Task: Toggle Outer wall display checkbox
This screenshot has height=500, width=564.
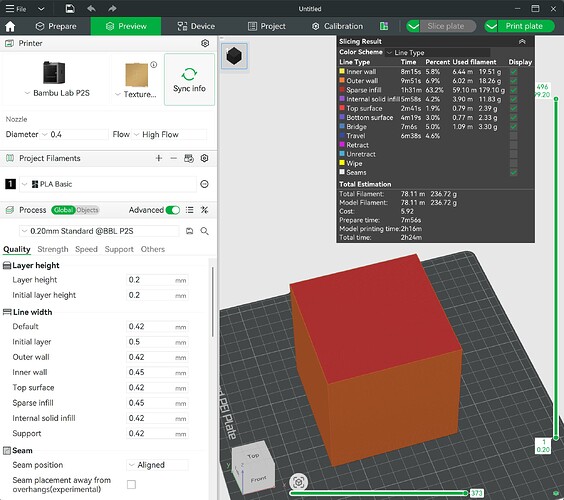Action: [x=513, y=81]
